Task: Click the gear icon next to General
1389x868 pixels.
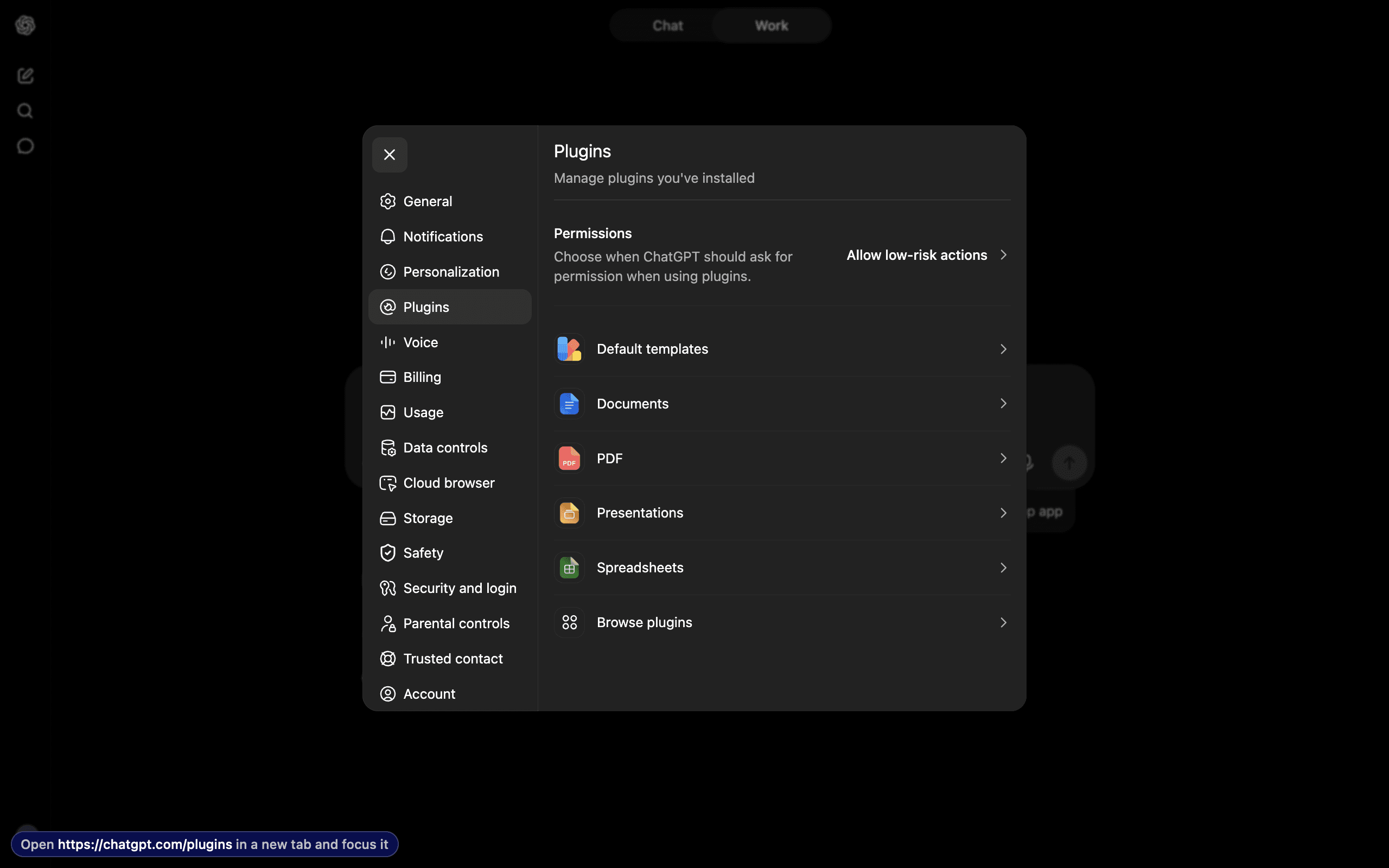Action: click(388, 201)
